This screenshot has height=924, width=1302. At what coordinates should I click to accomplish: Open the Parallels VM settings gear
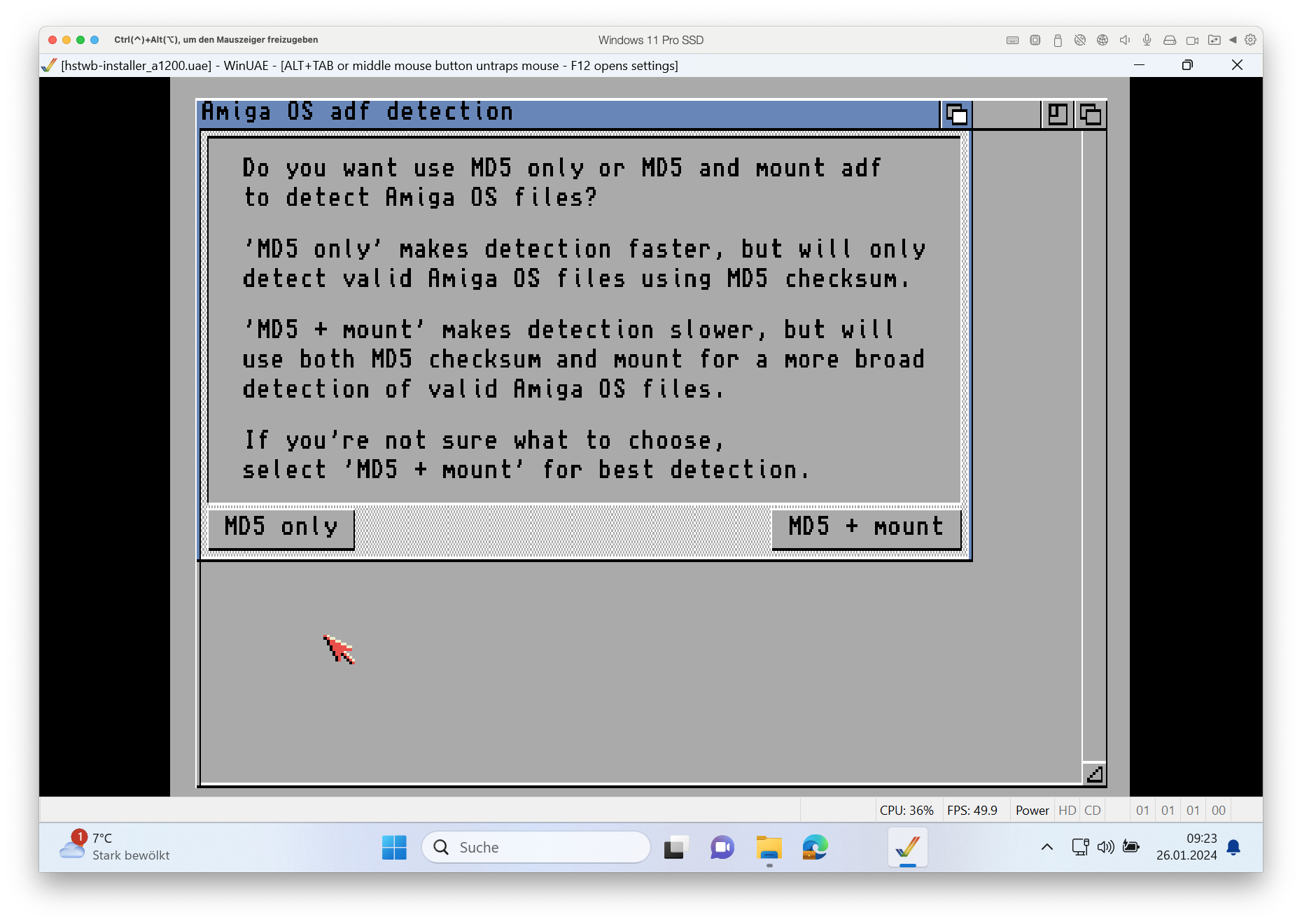click(x=1251, y=40)
